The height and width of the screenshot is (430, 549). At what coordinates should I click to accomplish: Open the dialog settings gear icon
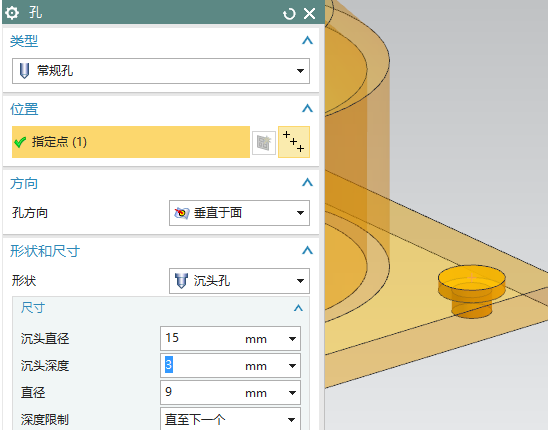(12, 13)
